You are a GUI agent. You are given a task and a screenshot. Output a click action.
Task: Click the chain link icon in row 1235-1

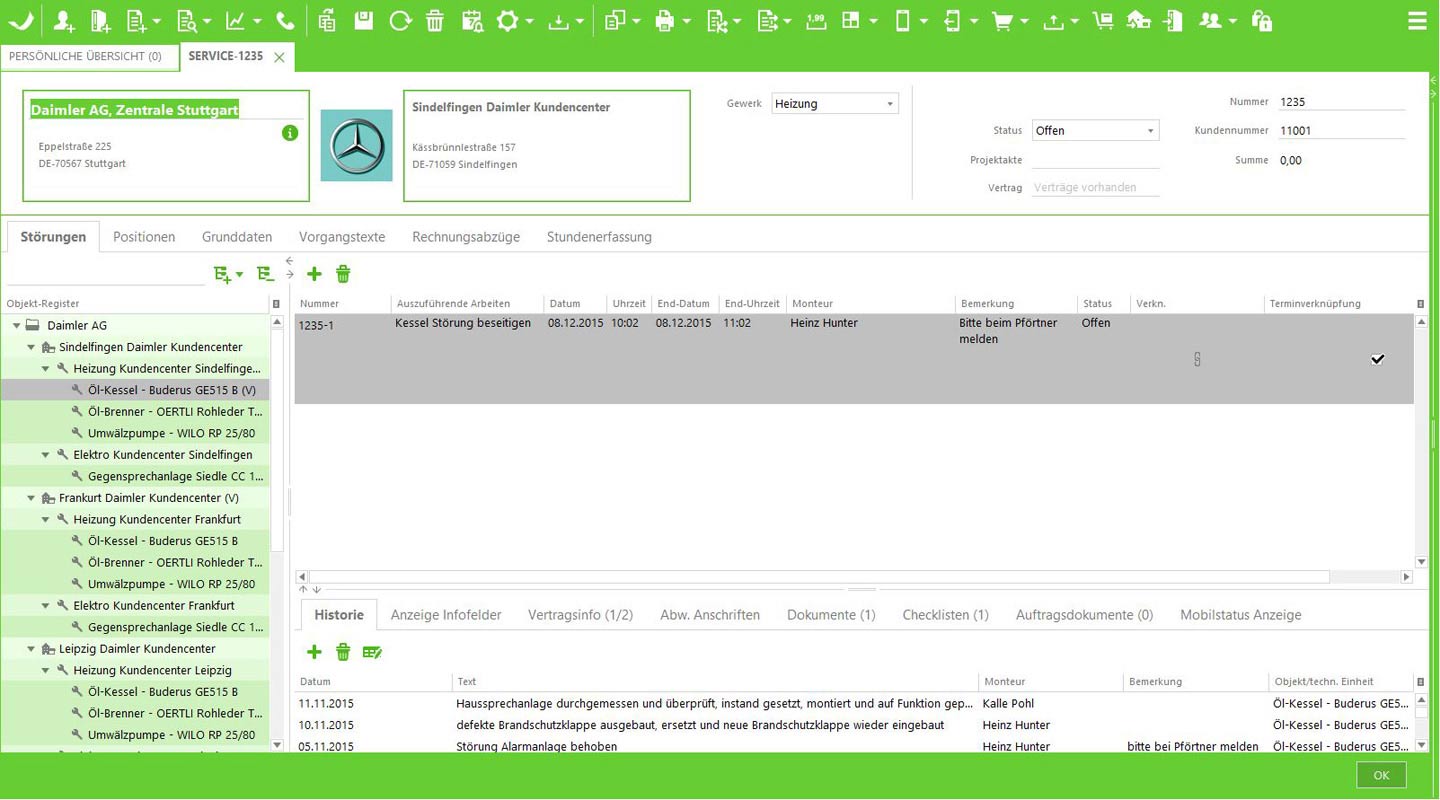(1197, 359)
